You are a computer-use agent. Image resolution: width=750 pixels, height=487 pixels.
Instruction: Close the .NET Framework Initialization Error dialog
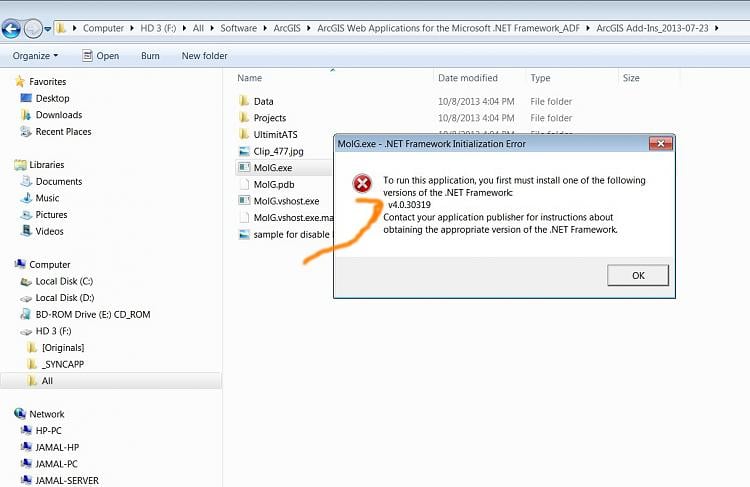[x=661, y=144]
